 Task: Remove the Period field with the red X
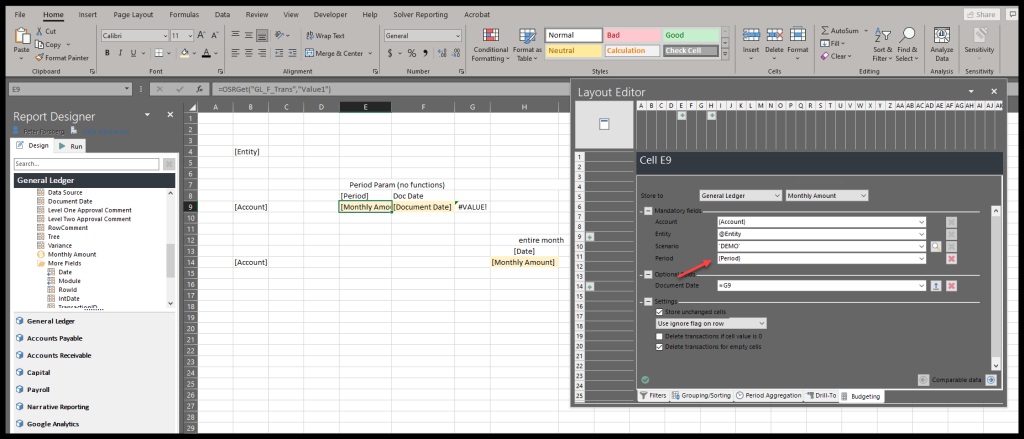pos(952,259)
